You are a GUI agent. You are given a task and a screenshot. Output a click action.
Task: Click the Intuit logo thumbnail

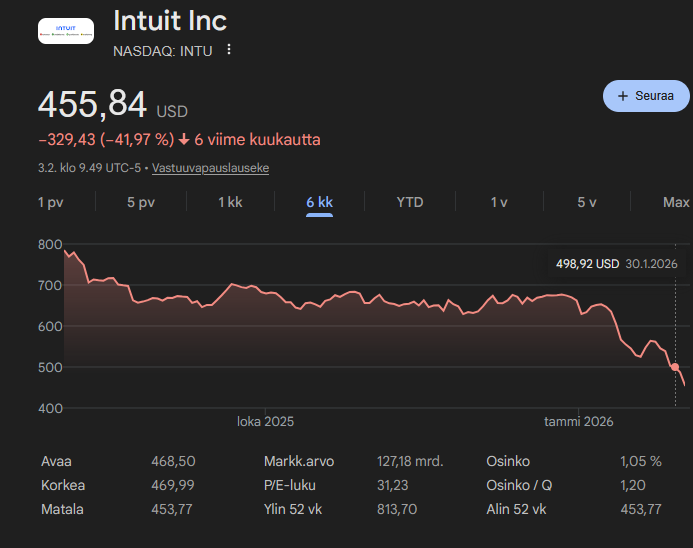[x=65, y=31]
